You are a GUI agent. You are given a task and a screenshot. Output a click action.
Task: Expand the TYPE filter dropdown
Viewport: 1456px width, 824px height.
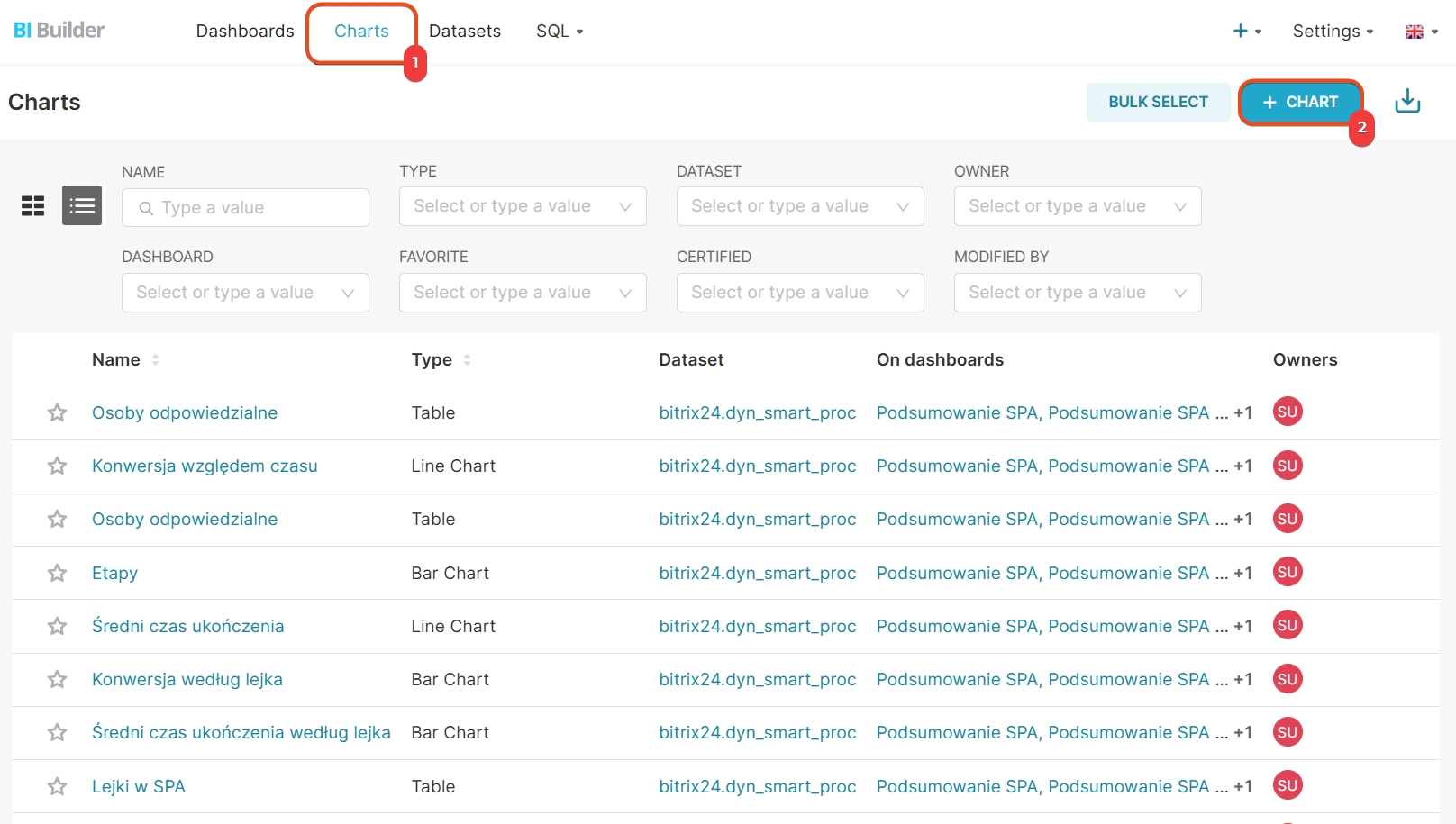[523, 206]
